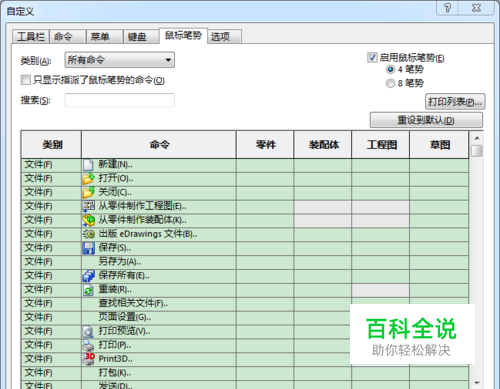Click the Part cell for 新建 row
500x389 pixels.
pos(265,165)
